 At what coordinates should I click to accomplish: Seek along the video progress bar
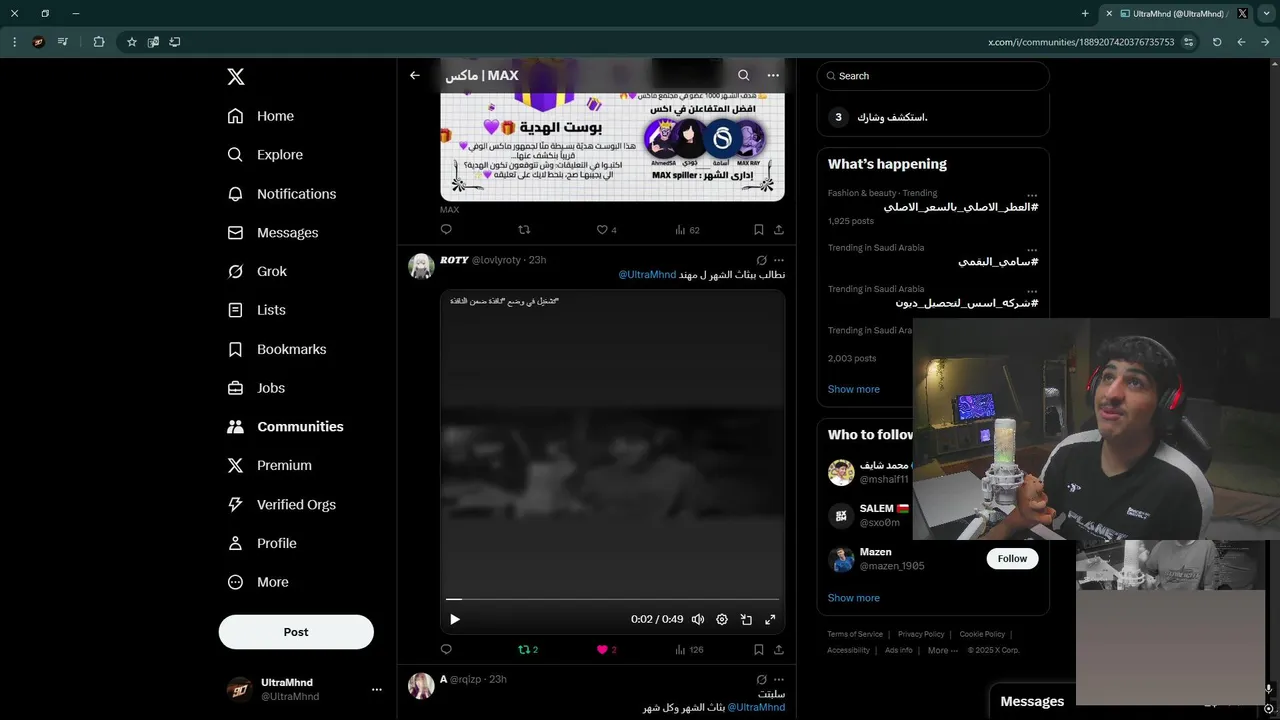612,599
